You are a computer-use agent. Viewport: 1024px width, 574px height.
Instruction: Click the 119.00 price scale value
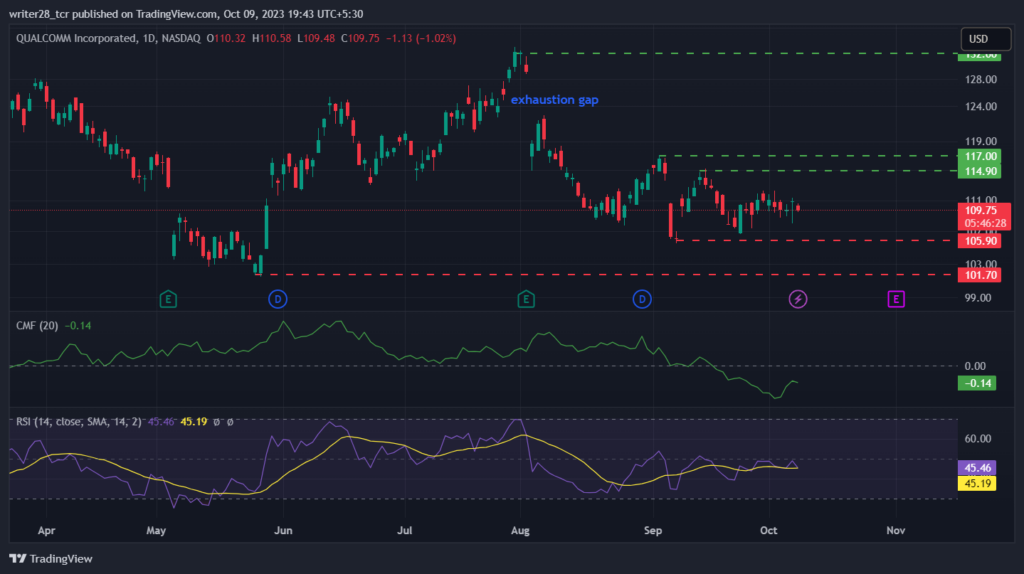(x=981, y=141)
